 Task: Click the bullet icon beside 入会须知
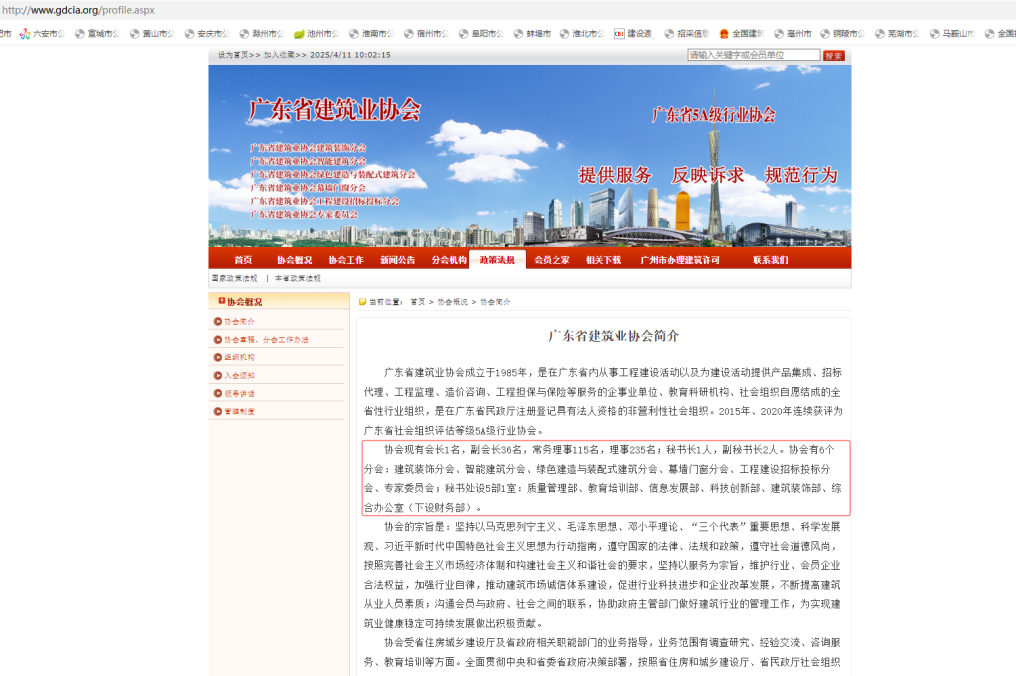217,375
